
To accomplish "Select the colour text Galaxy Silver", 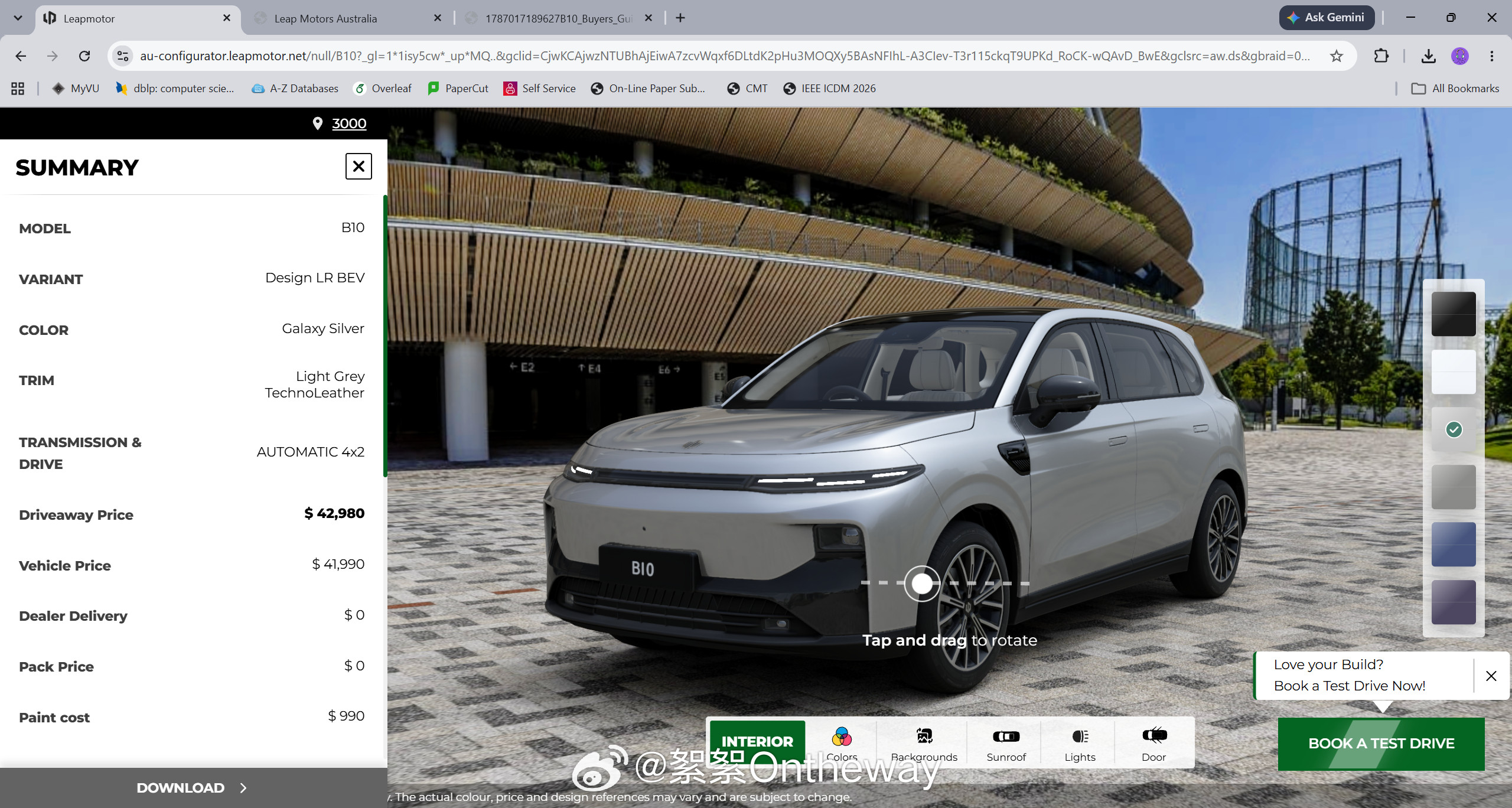I will [x=323, y=329].
